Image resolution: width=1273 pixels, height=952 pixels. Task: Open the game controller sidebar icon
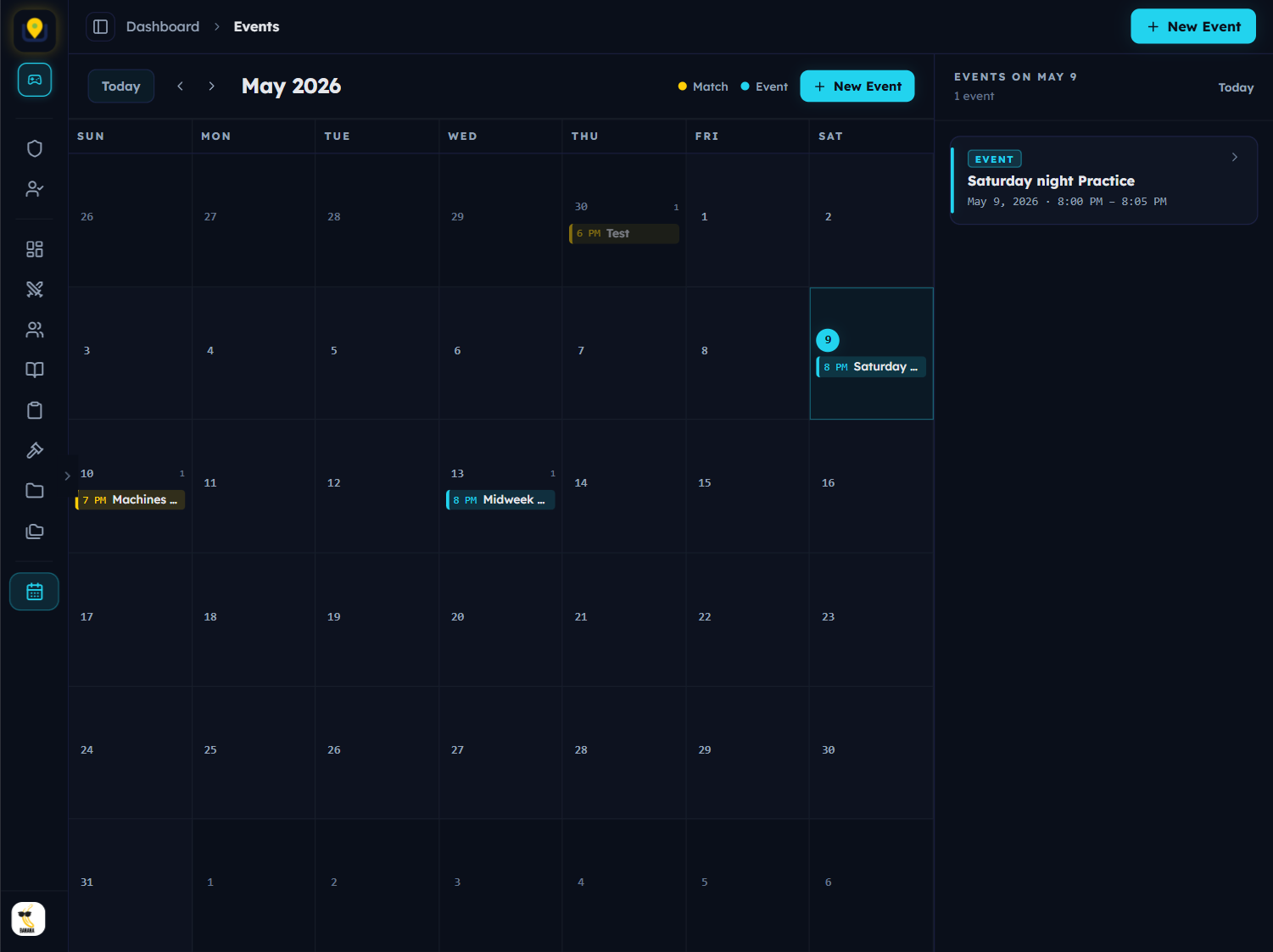pyautogui.click(x=35, y=80)
